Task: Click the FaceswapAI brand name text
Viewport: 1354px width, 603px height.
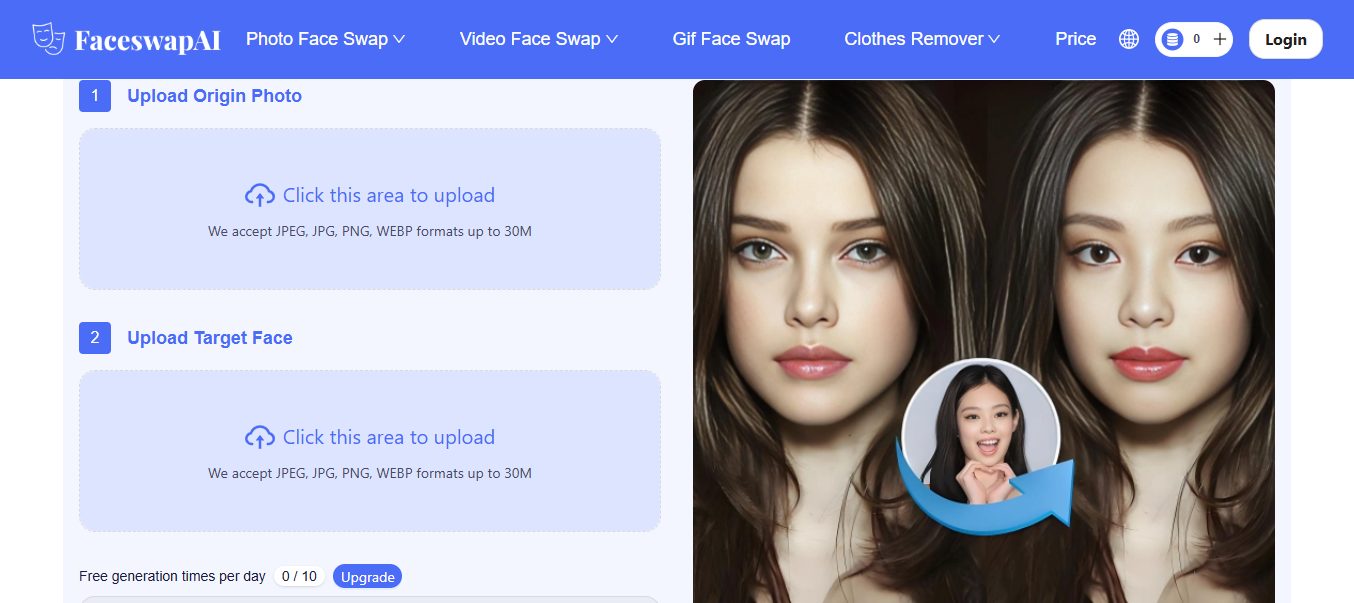Action: pos(147,40)
